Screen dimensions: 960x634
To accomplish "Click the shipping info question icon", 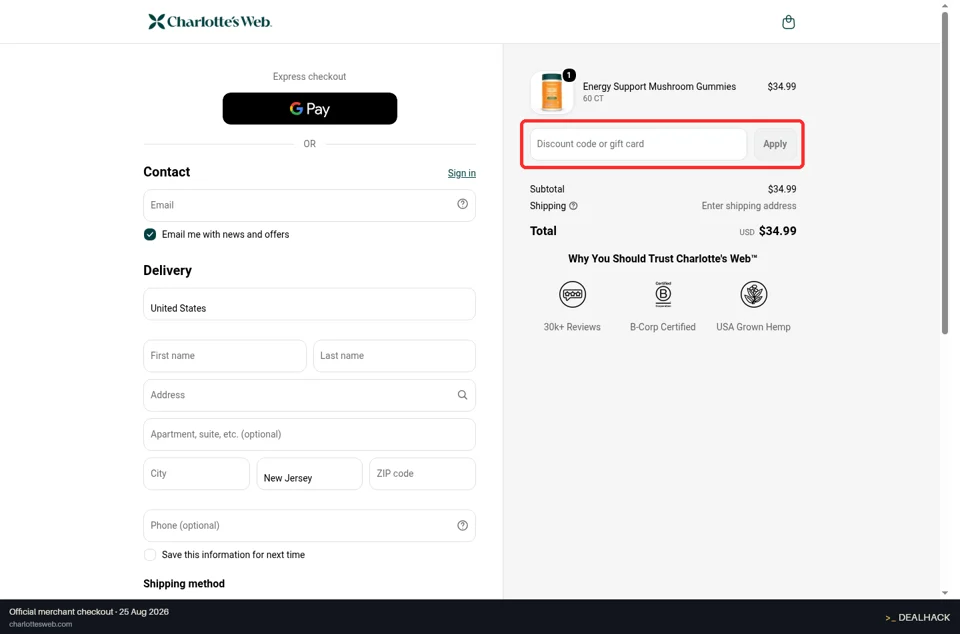I will click(573, 206).
